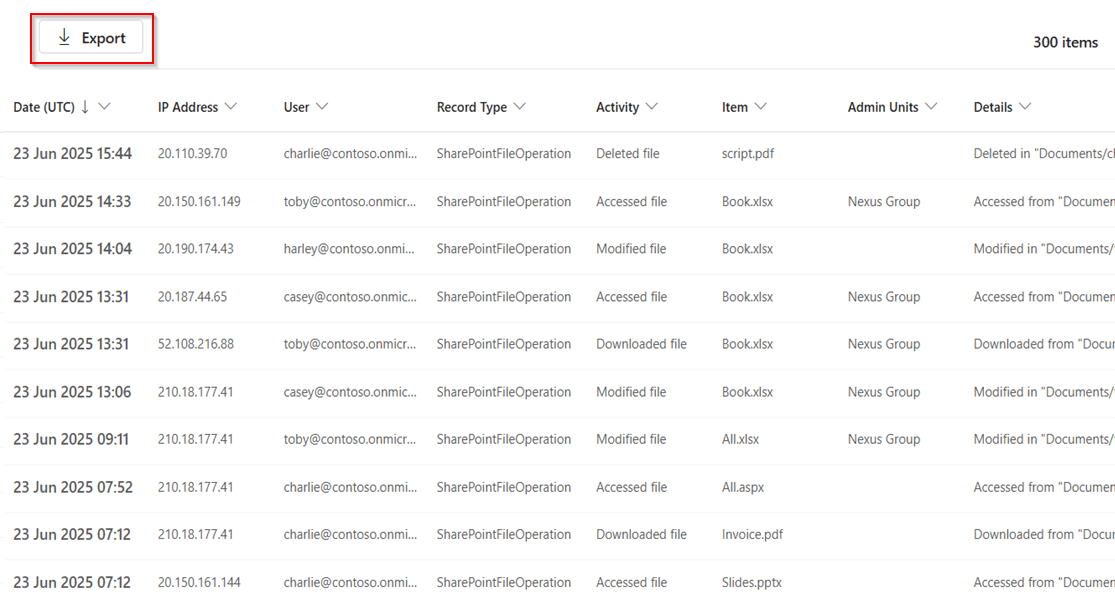Select the Downloaded file row for Invoice.pdf
1115x595 pixels.
[641, 534]
